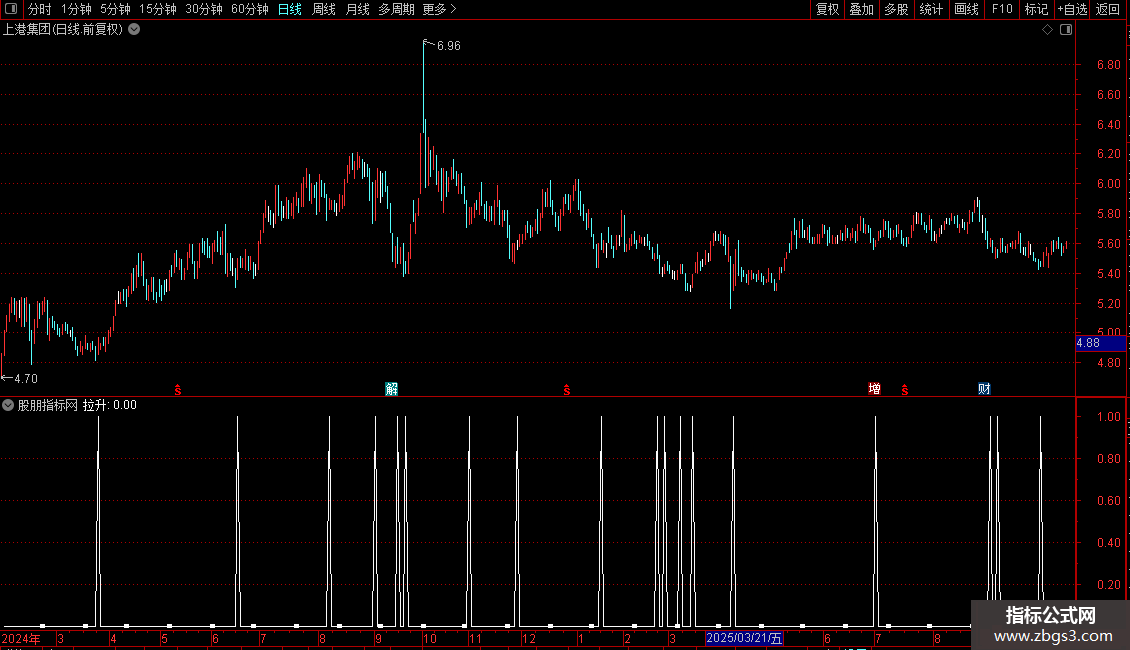Image resolution: width=1130 pixels, height=650 pixels.
Task: Switch to 60分钟 period
Action: pyautogui.click(x=250, y=9)
